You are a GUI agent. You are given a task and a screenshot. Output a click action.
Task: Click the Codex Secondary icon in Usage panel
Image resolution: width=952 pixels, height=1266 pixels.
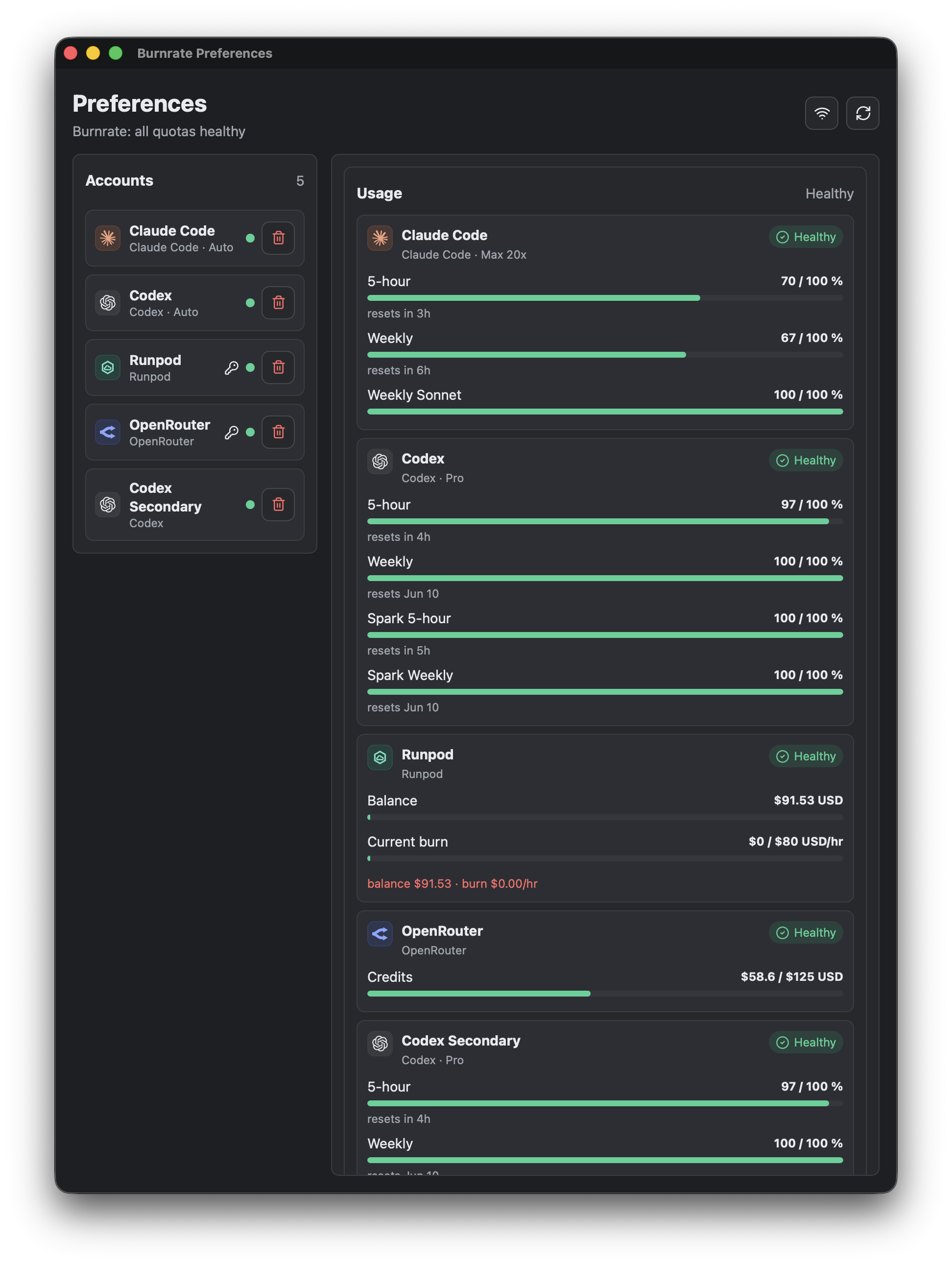[380, 1044]
